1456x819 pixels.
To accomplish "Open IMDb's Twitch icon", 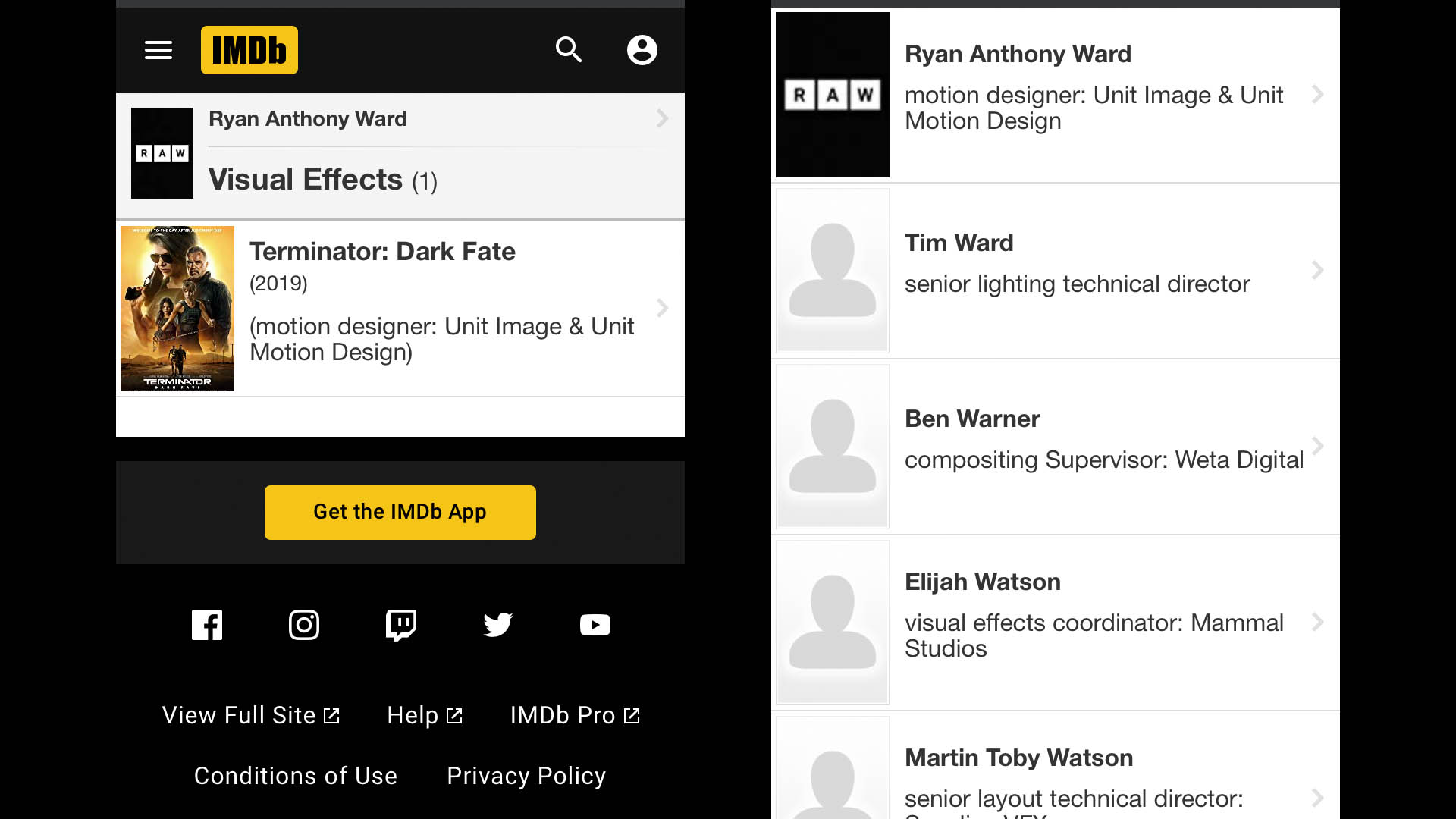I will point(401,626).
